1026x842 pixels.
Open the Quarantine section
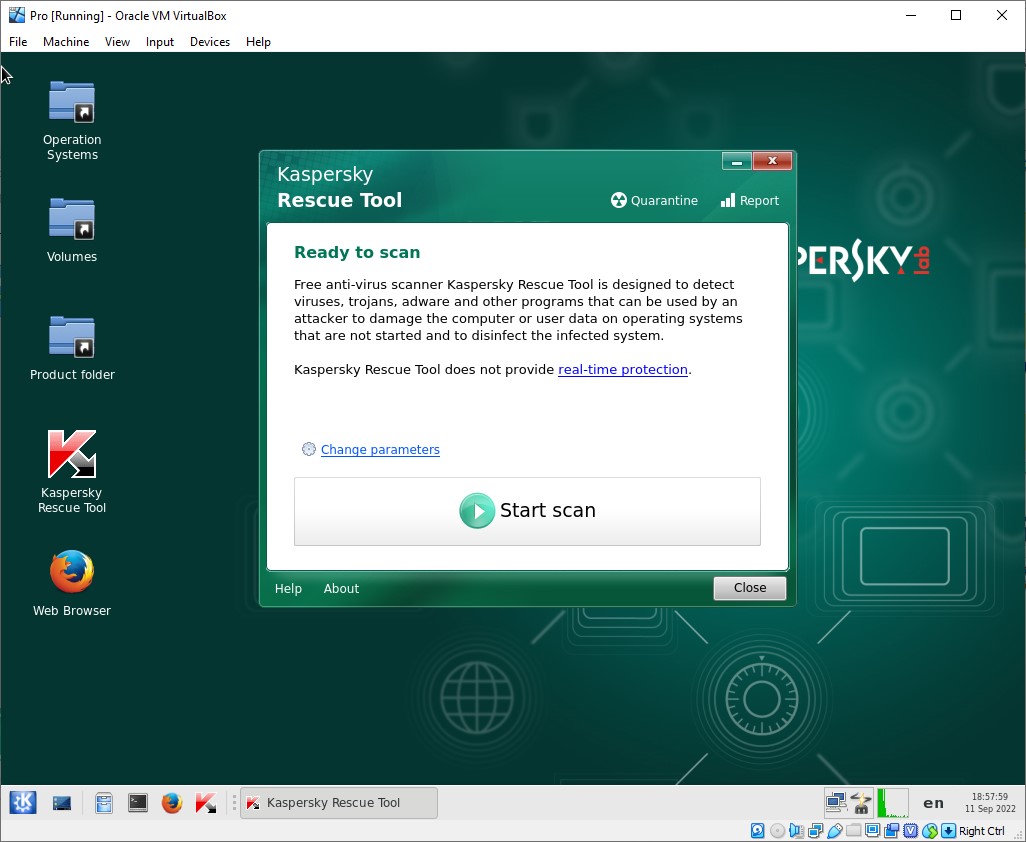tap(654, 200)
